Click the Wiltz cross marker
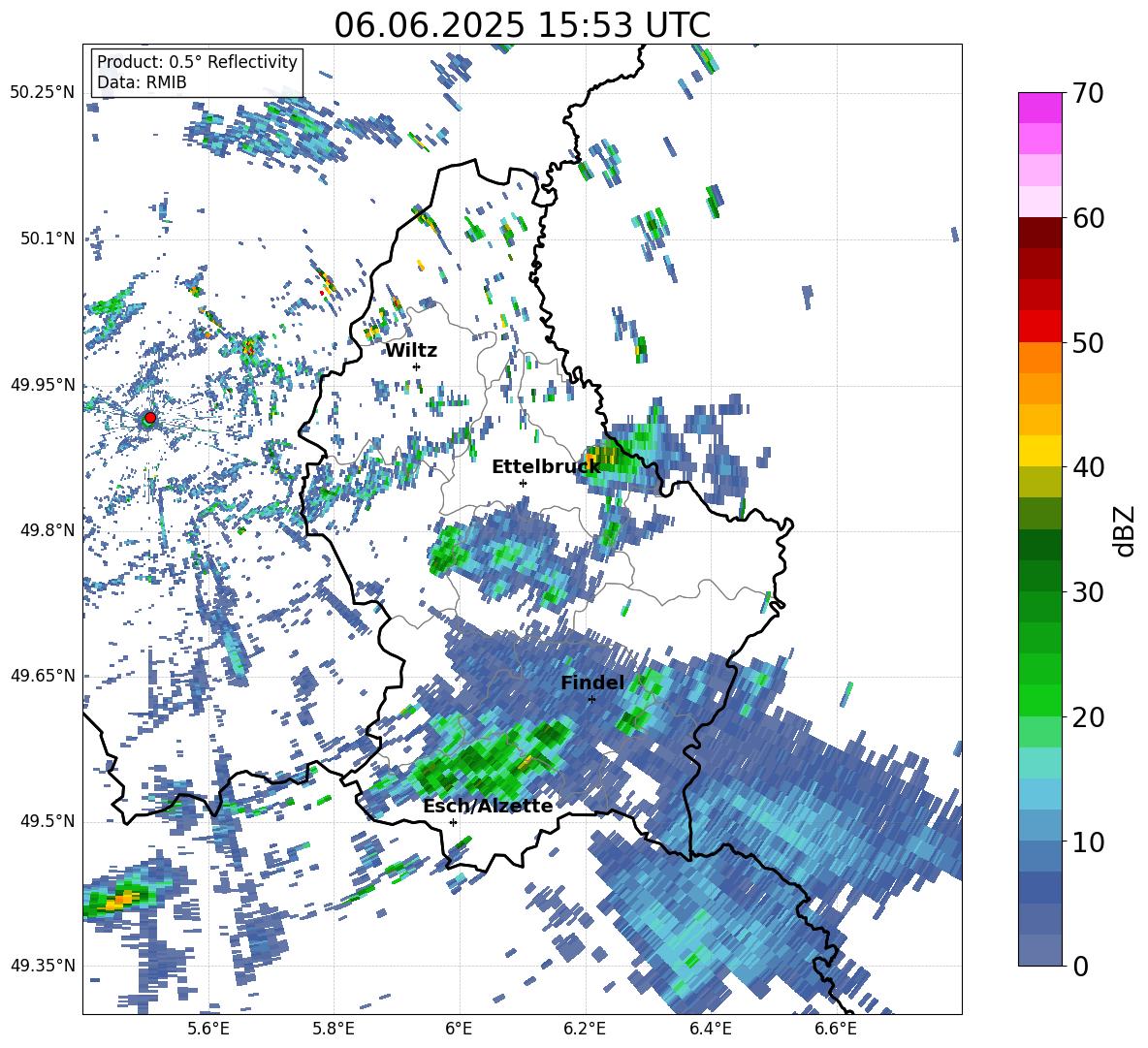The height and width of the screenshot is (1048, 1148). [417, 366]
